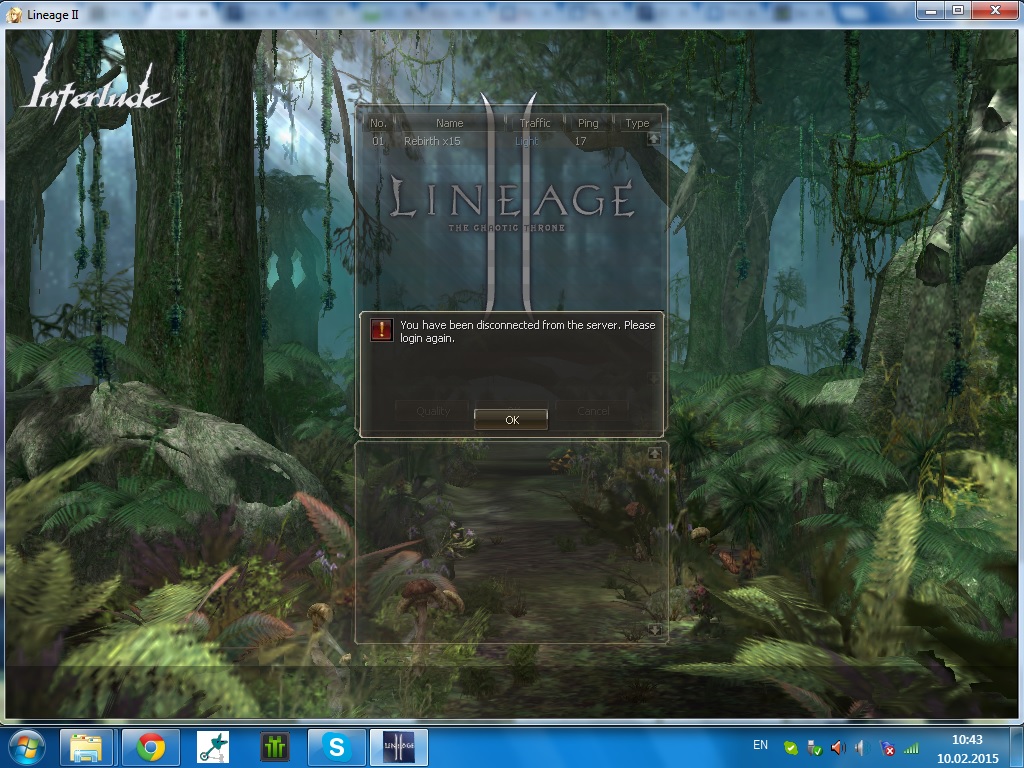The width and height of the screenshot is (1024, 768).
Task: Click the EN language indicator
Action: (x=760, y=744)
